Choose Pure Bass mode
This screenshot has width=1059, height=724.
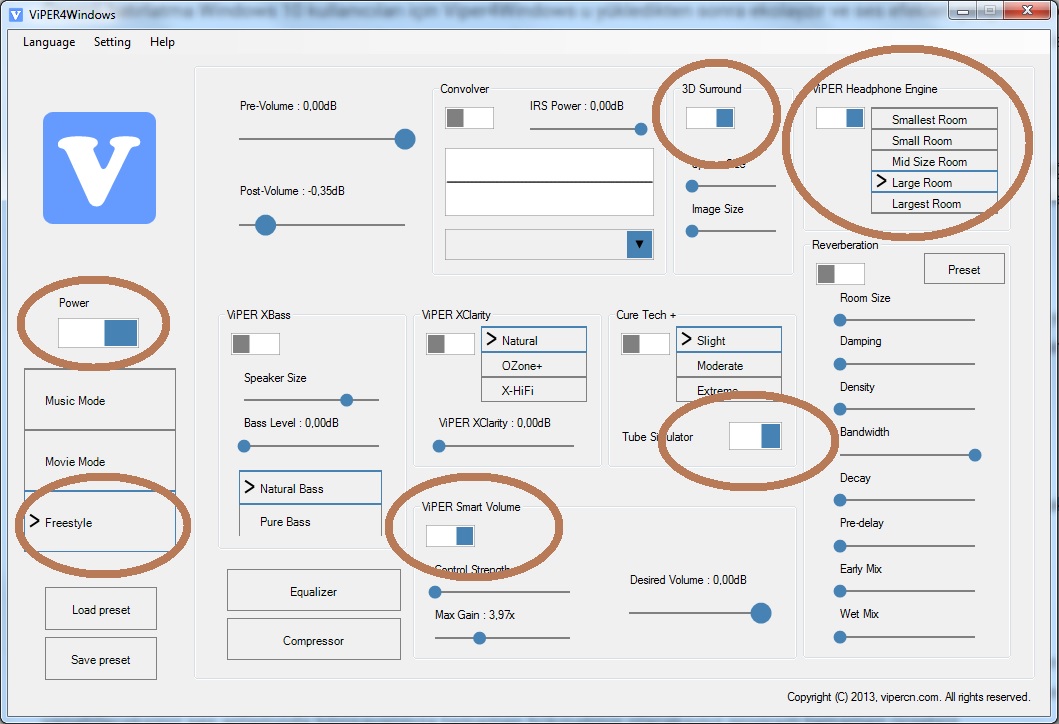(x=311, y=521)
